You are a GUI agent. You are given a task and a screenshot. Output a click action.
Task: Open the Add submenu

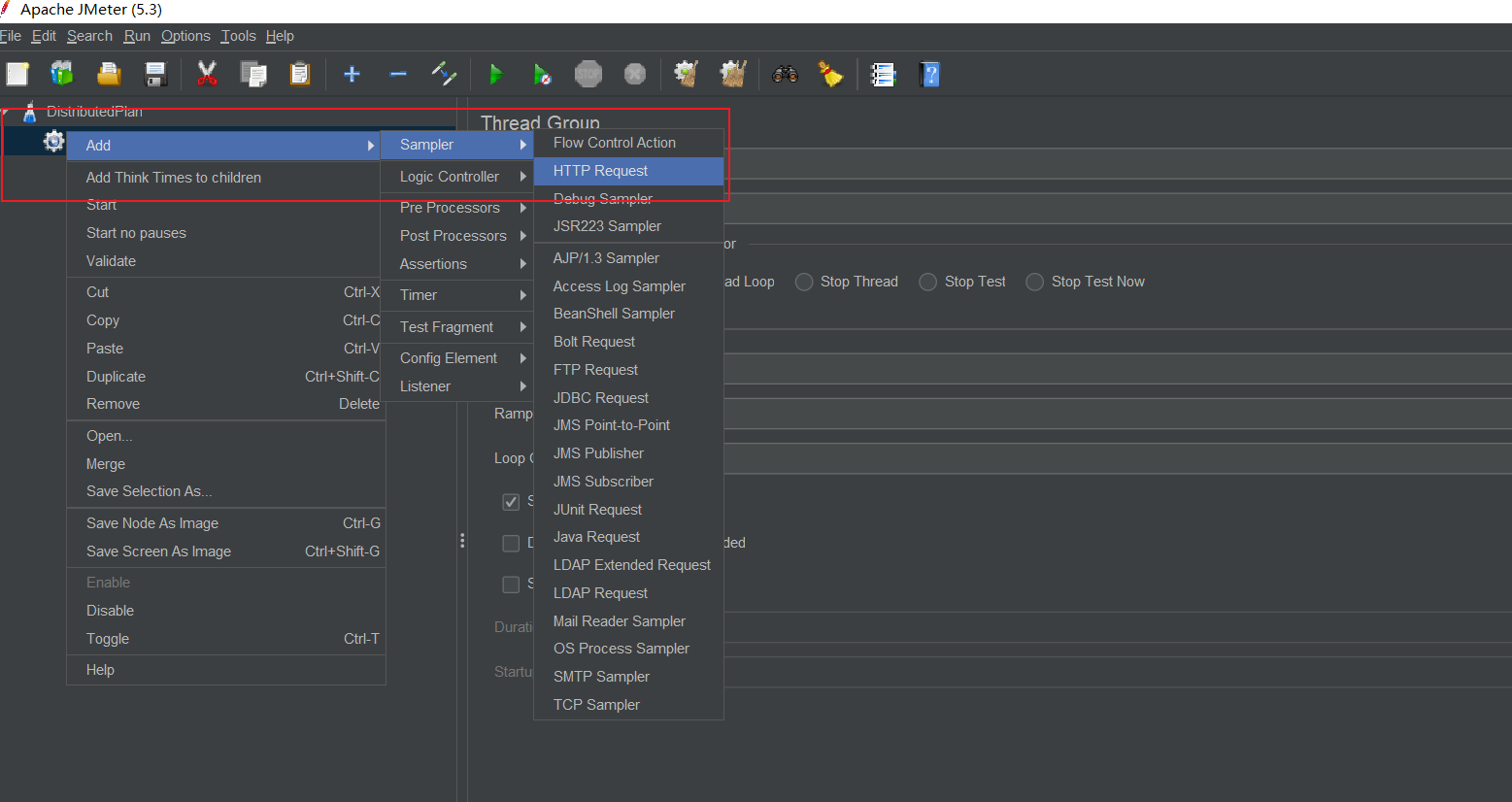click(223, 146)
